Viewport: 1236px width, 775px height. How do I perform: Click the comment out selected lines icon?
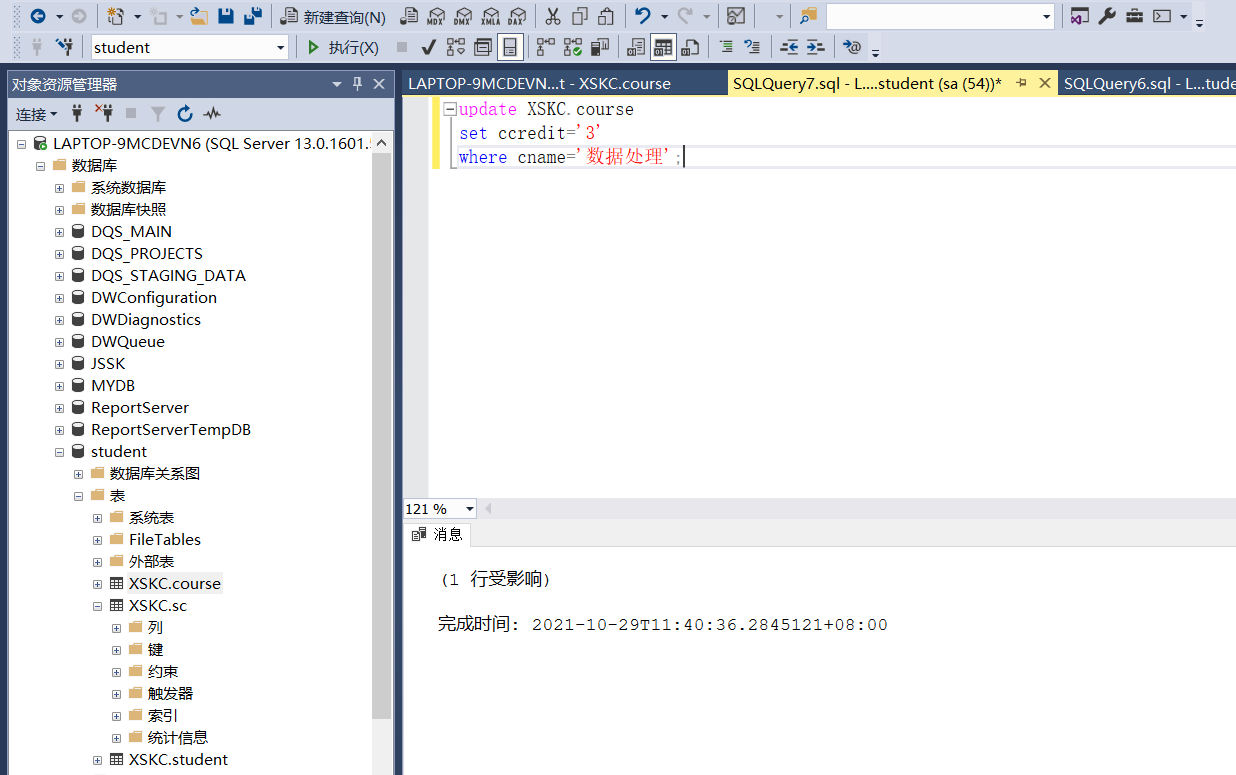(x=726, y=47)
